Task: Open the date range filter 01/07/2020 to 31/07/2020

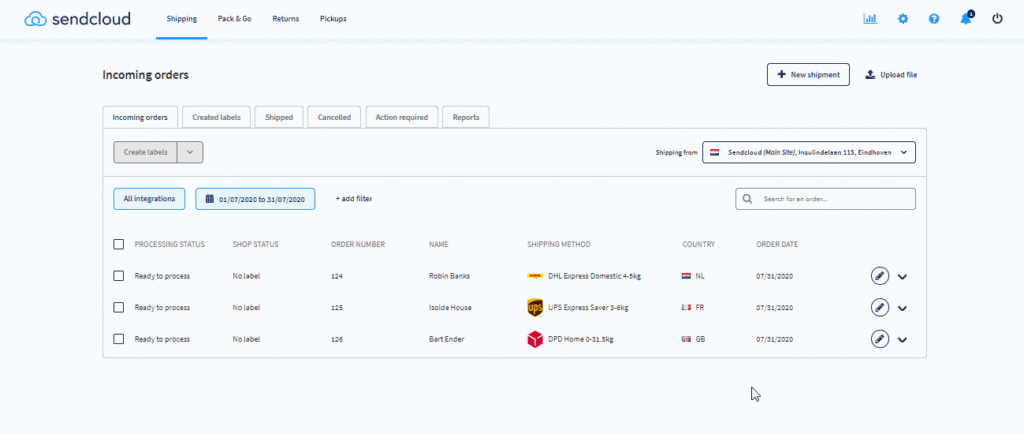Action: point(255,199)
